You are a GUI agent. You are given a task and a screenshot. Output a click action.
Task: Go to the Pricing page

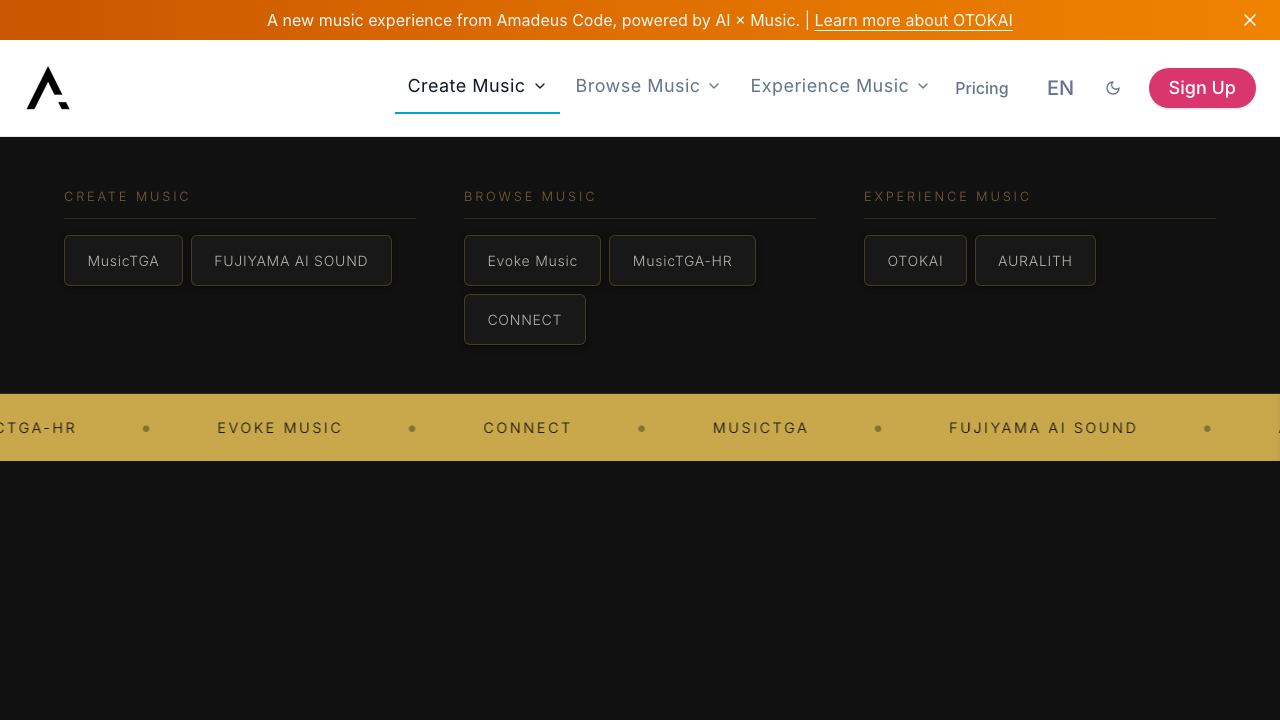click(982, 88)
